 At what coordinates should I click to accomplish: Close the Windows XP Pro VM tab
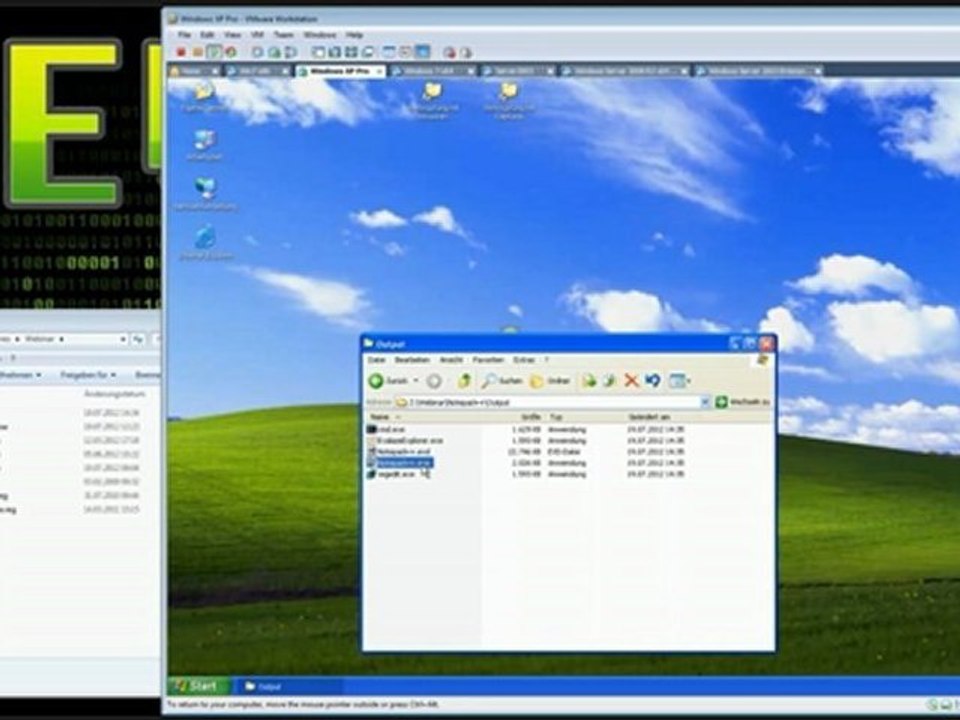pos(379,72)
